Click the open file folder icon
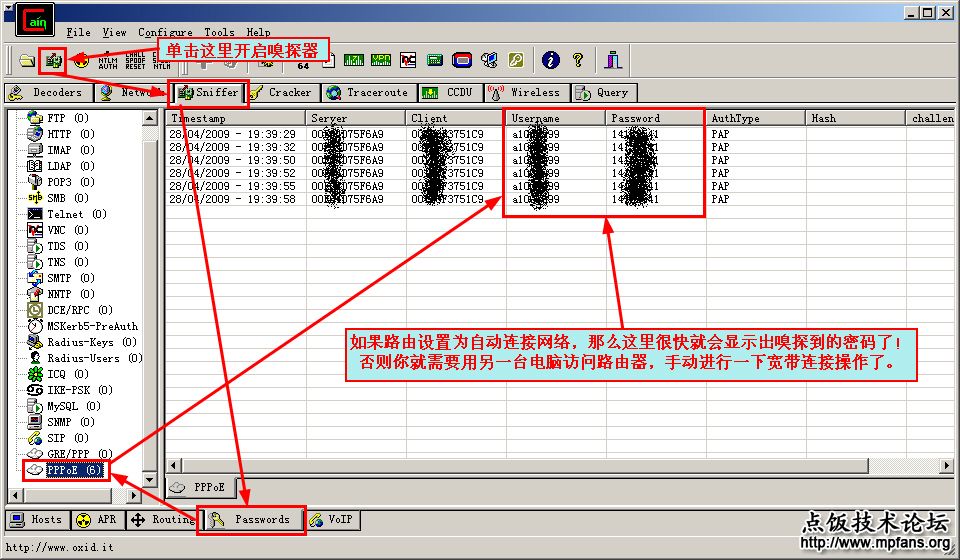Viewport: 960px width, 560px height. click(26, 60)
